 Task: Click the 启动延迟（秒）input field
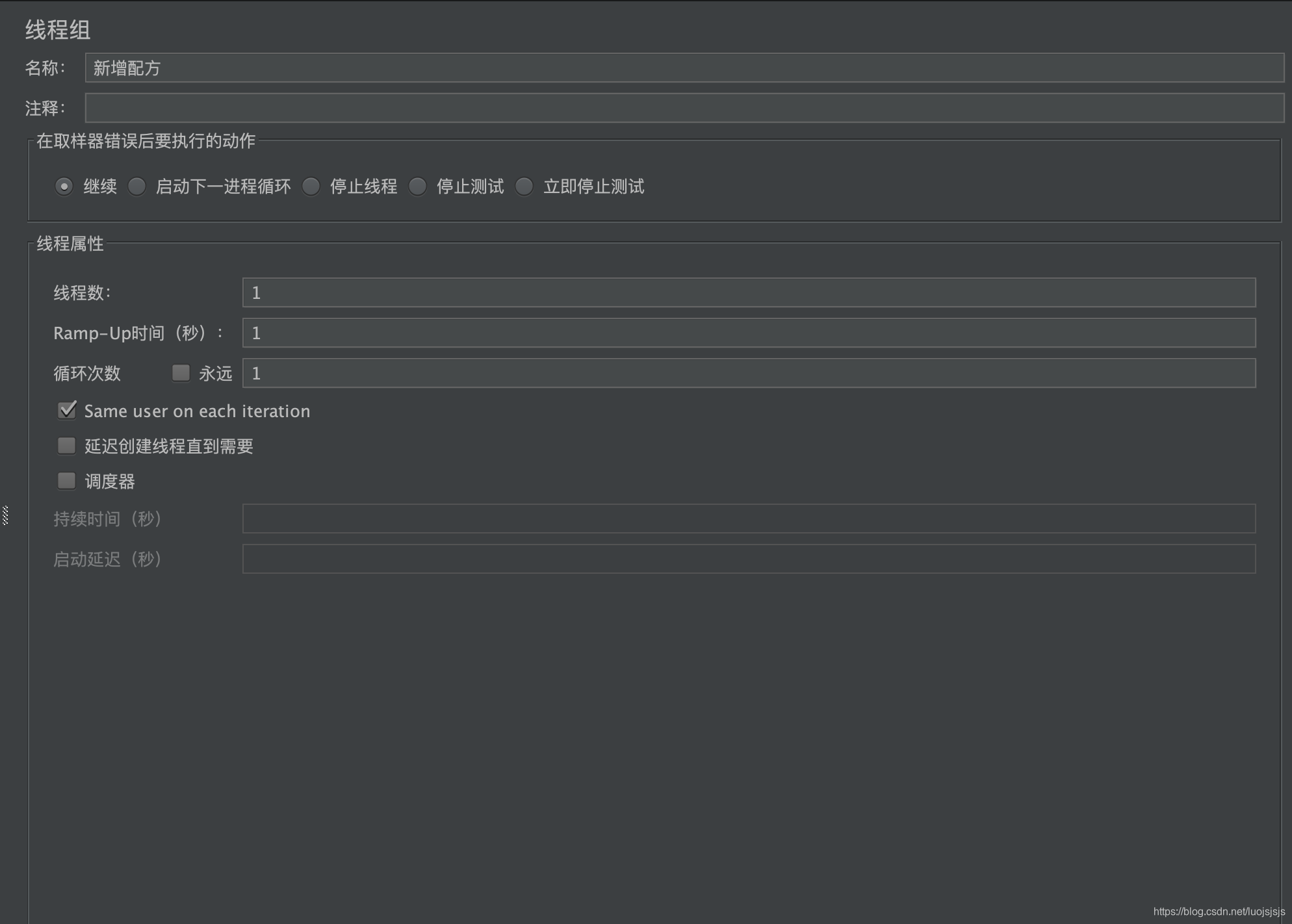point(749,559)
